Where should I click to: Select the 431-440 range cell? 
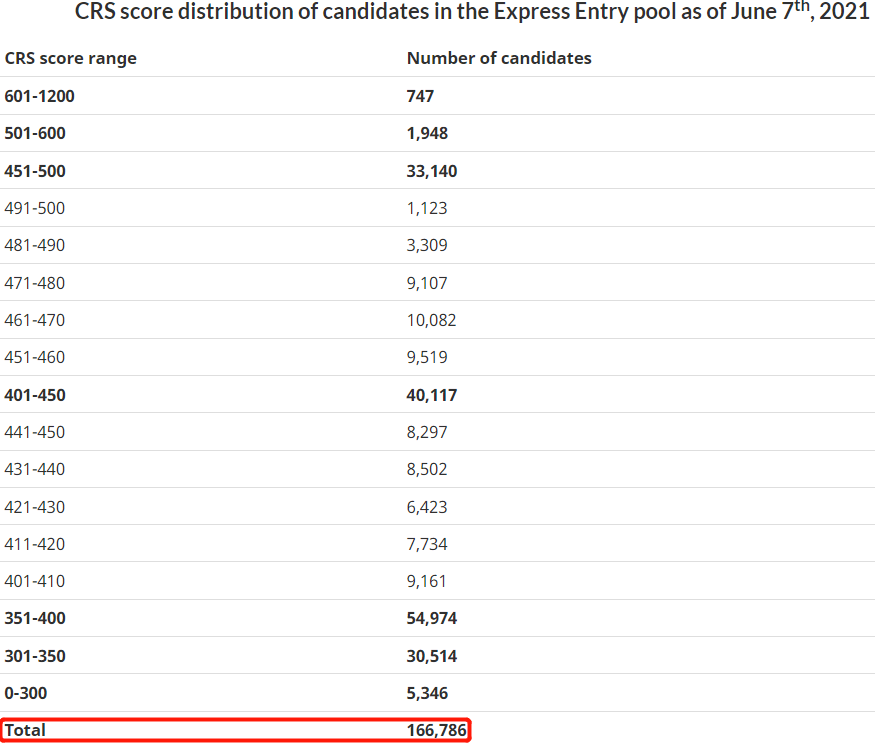(x=35, y=469)
